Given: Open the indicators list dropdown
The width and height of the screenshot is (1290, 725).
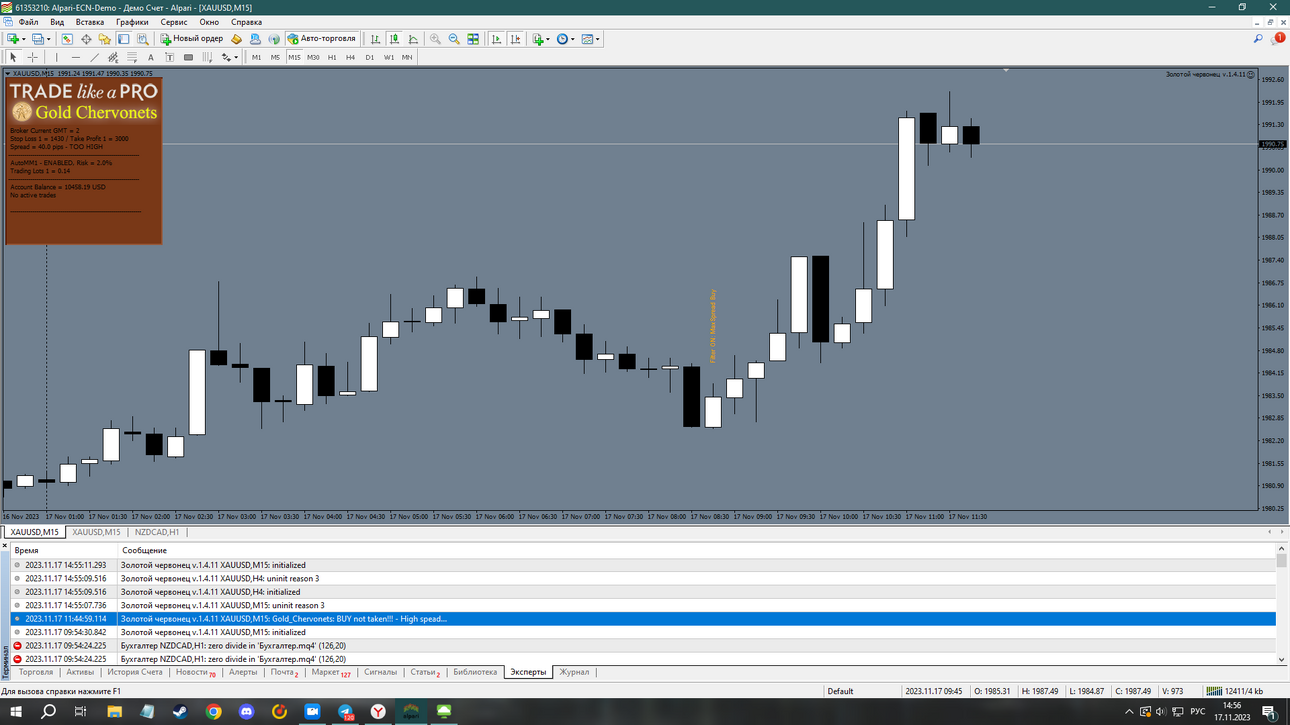Looking at the screenshot, I should point(541,39).
